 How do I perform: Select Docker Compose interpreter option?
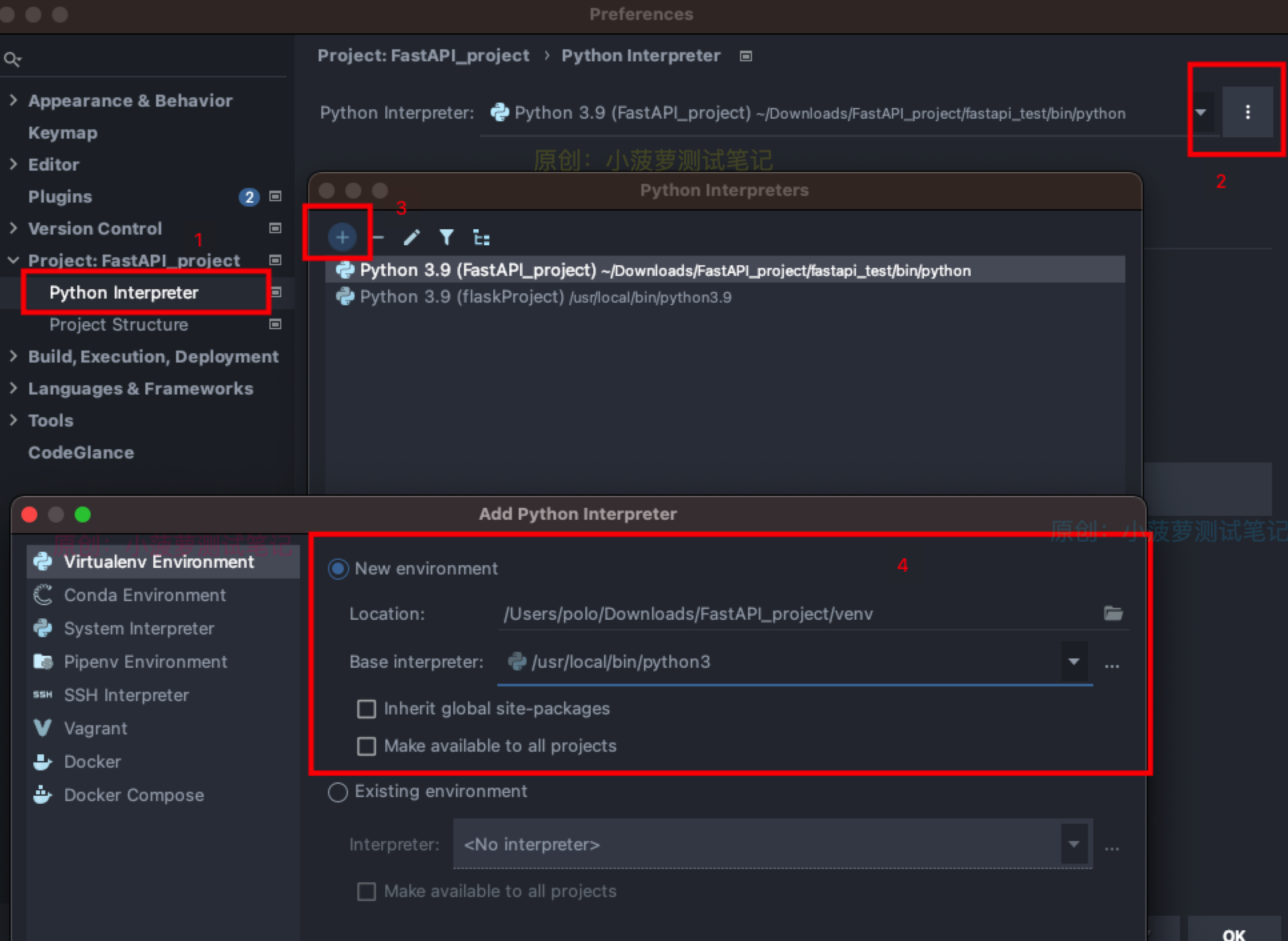(x=163, y=795)
